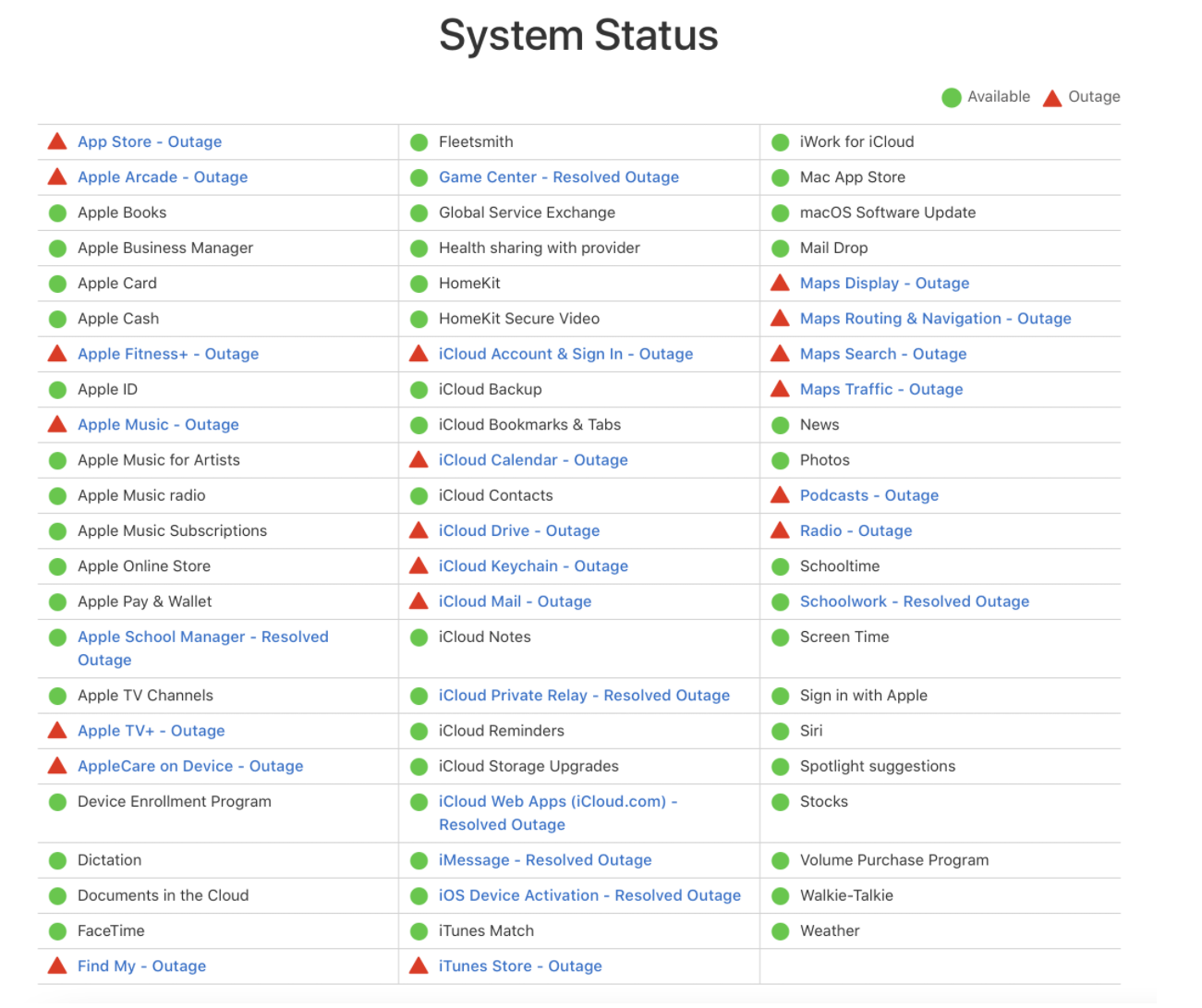Select the HomeKit Secure Video text
This screenshot has width=1202, height=1008.
[519, 319]
